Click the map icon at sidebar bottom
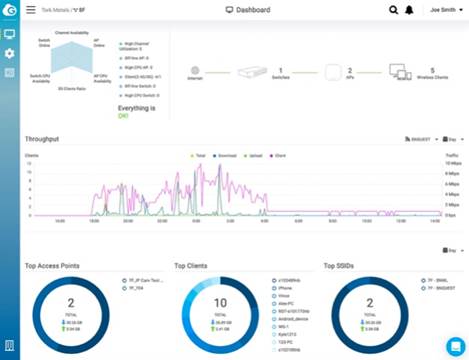This screenshot has height=360, width=469. coord(10,346)
